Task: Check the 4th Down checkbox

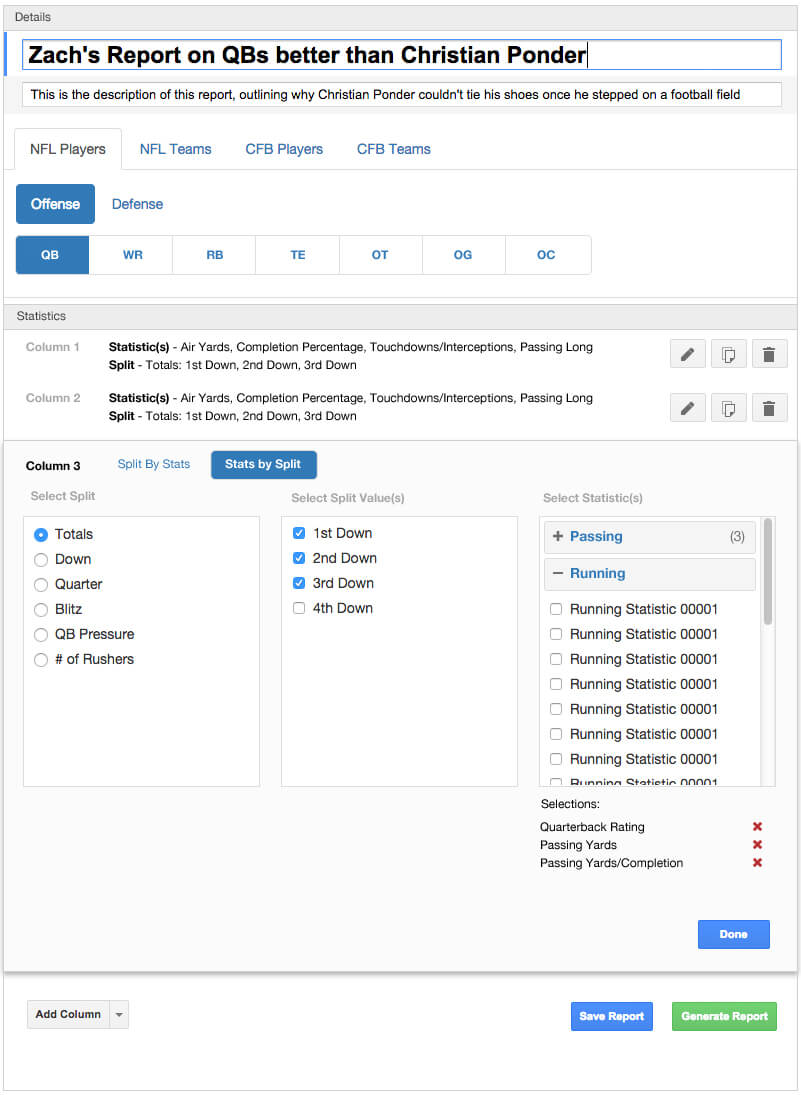Action: coord(299,608)
